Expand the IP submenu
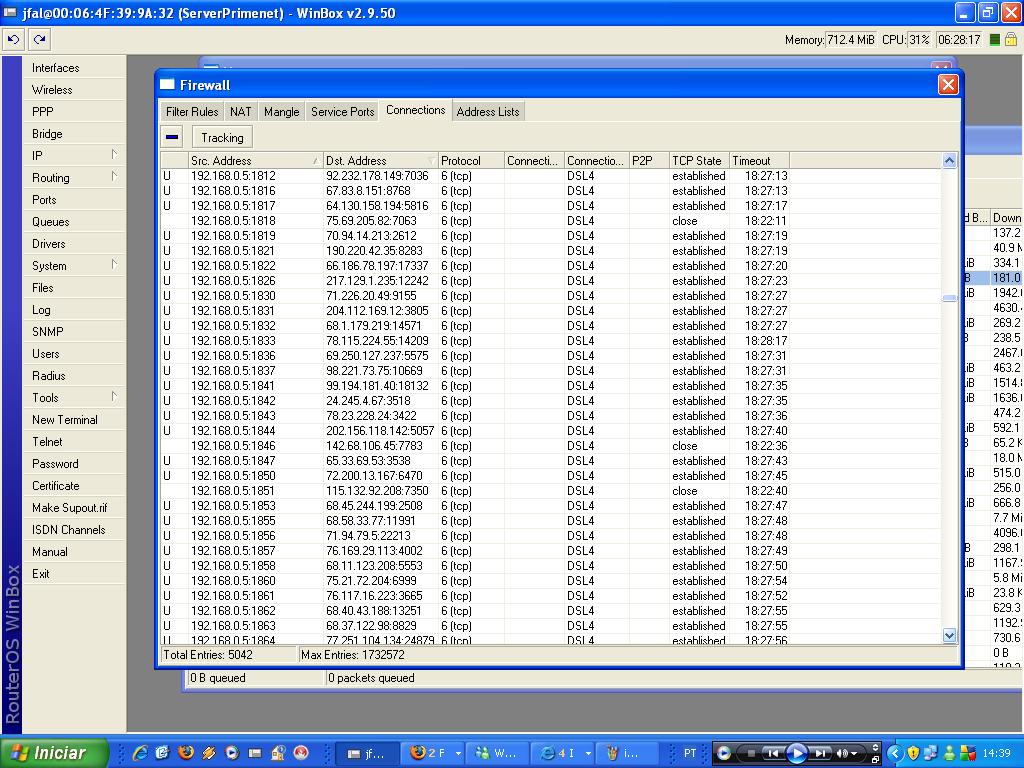The image size is (1024, 768). pos(73,155)
